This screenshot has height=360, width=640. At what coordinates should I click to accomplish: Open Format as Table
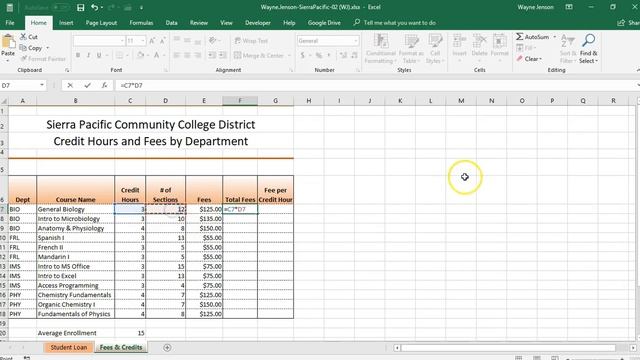pyautogui.click(x=411, y=49)
